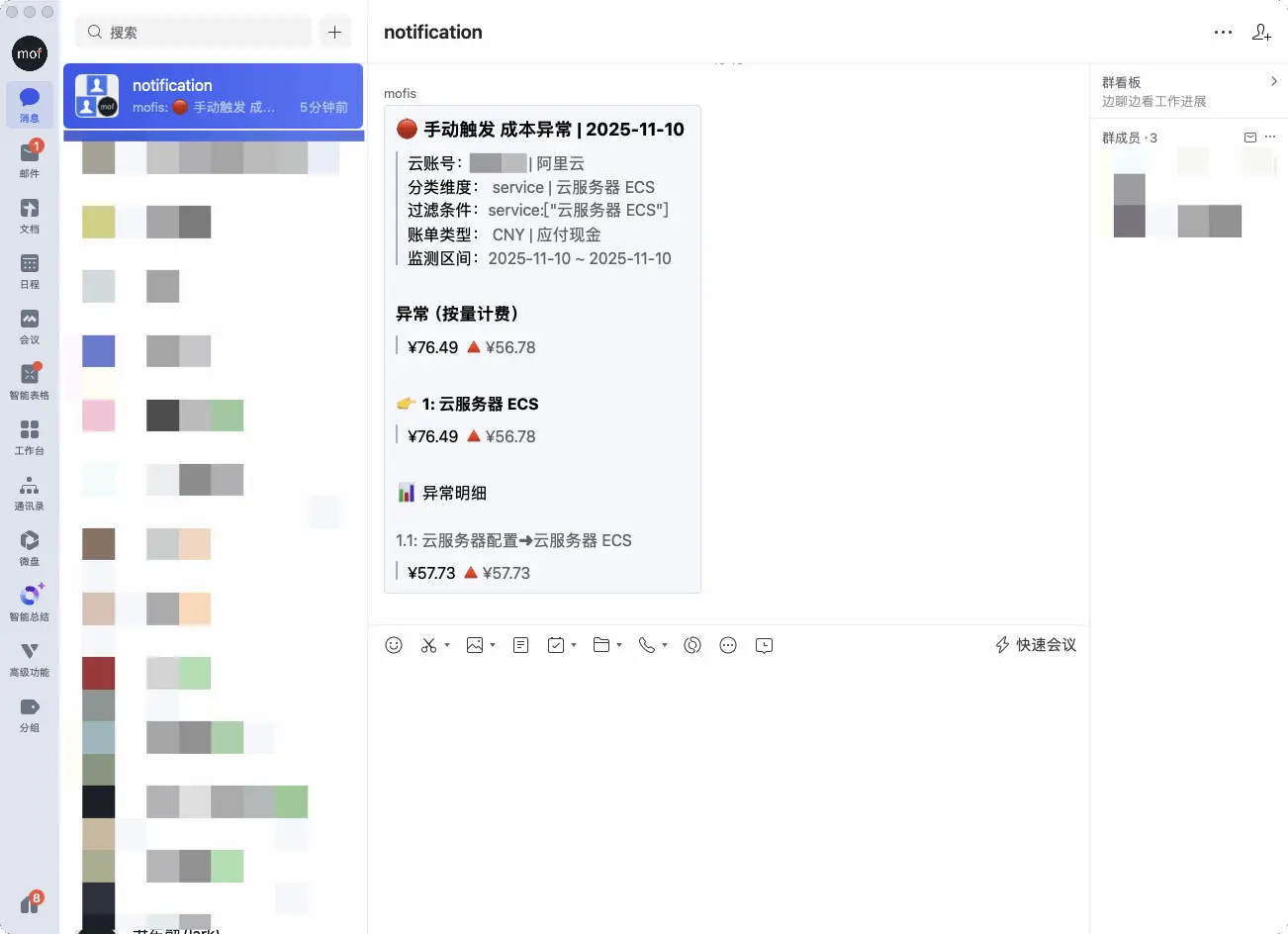The image size is (1288, 934).
Task: Open the 邮件 mail icon with badge
Action: coord(30,159)
